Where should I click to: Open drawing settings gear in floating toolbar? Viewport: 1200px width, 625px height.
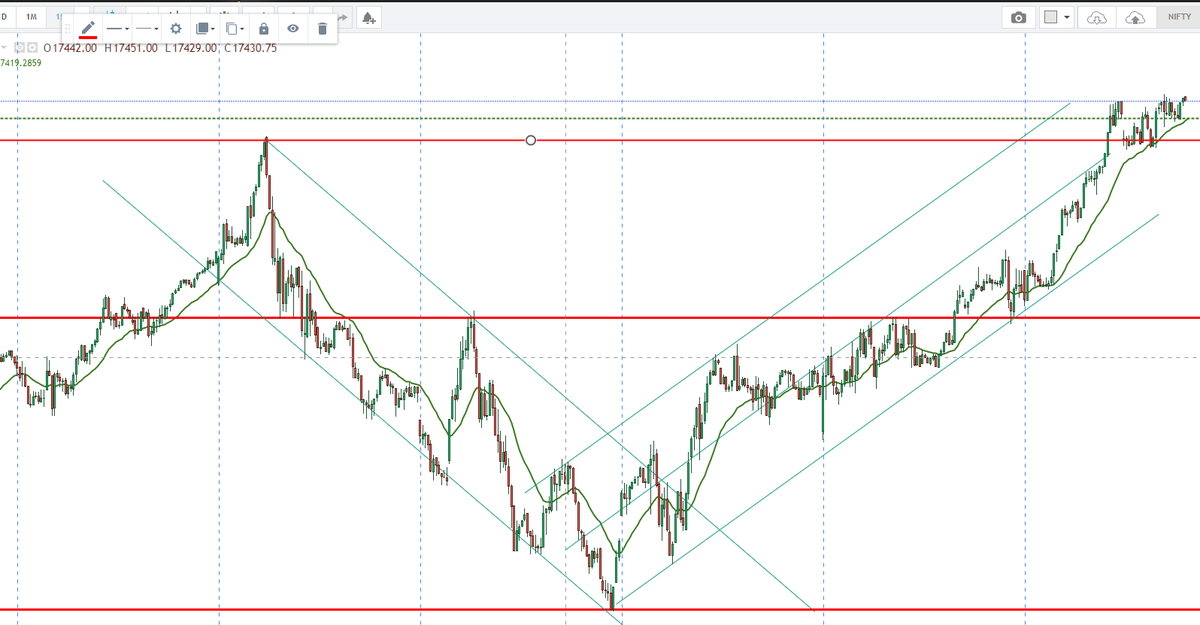pos(176,29)
